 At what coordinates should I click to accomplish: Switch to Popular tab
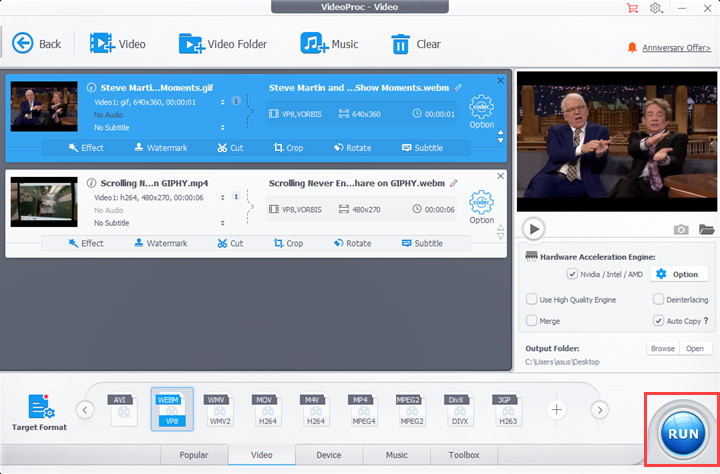tap(194, 455)
